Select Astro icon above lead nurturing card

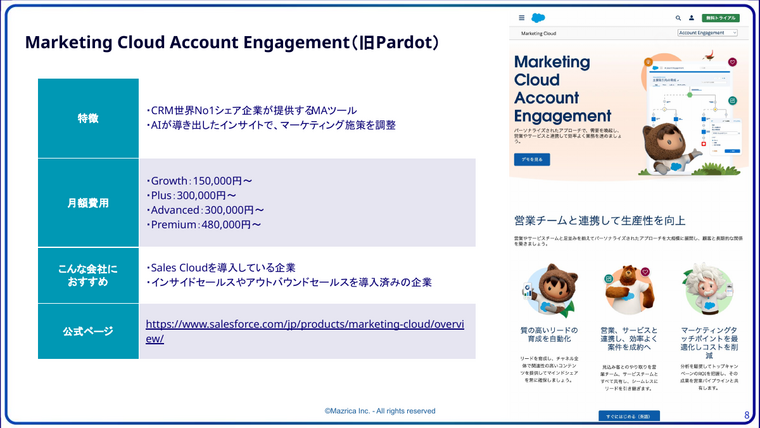tap(550, 290)
